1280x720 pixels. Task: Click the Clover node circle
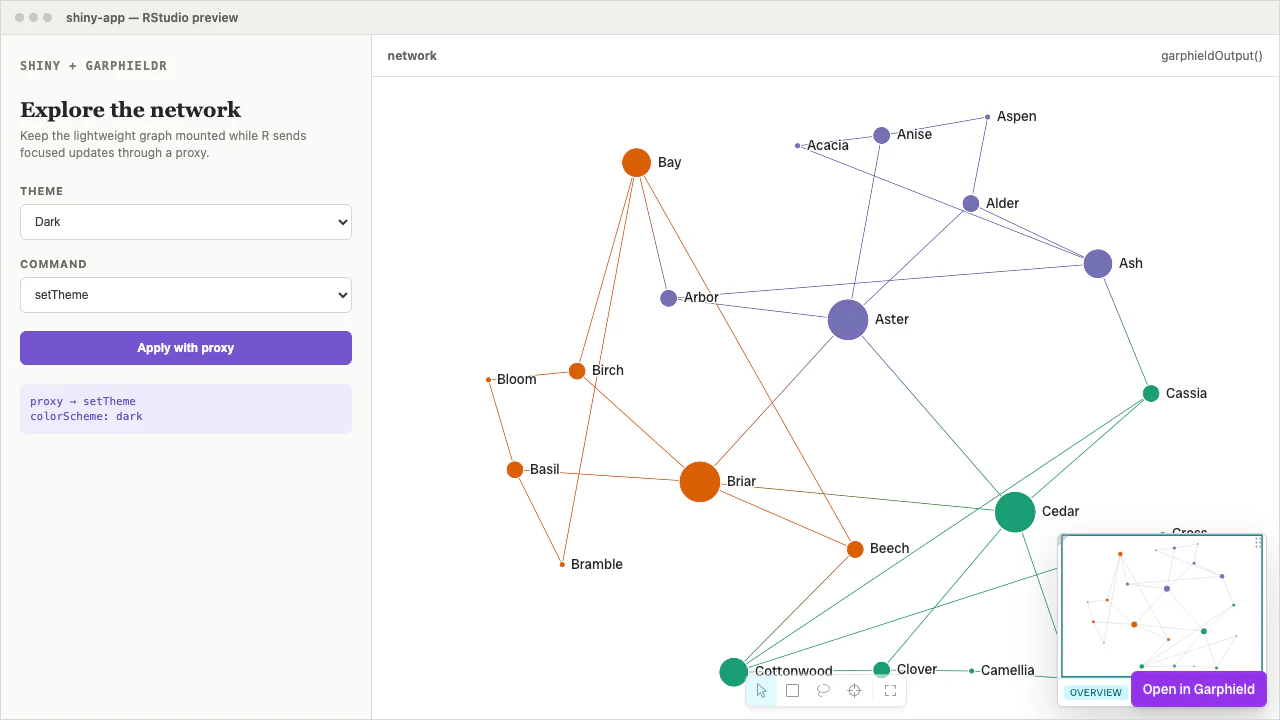(882, 670)
